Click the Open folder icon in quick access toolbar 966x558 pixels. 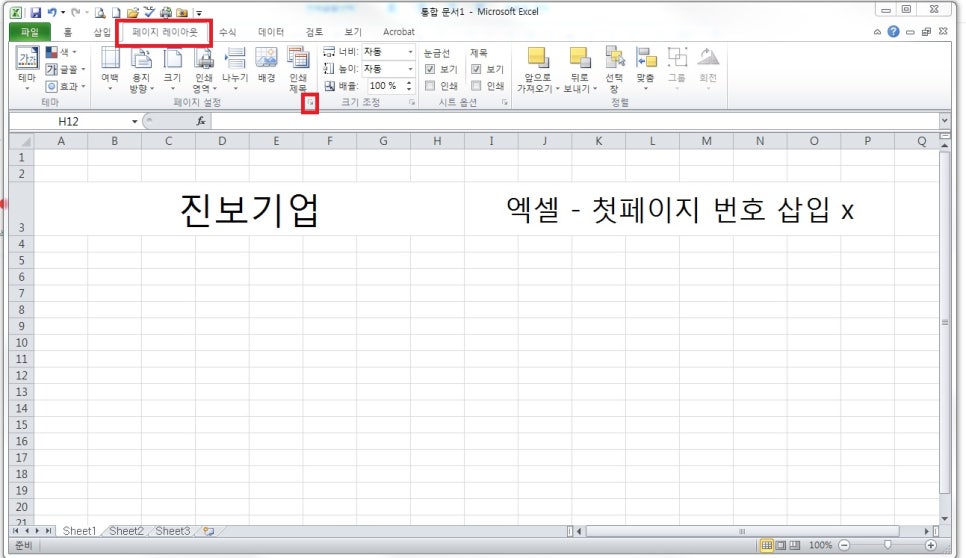[132, 12]
